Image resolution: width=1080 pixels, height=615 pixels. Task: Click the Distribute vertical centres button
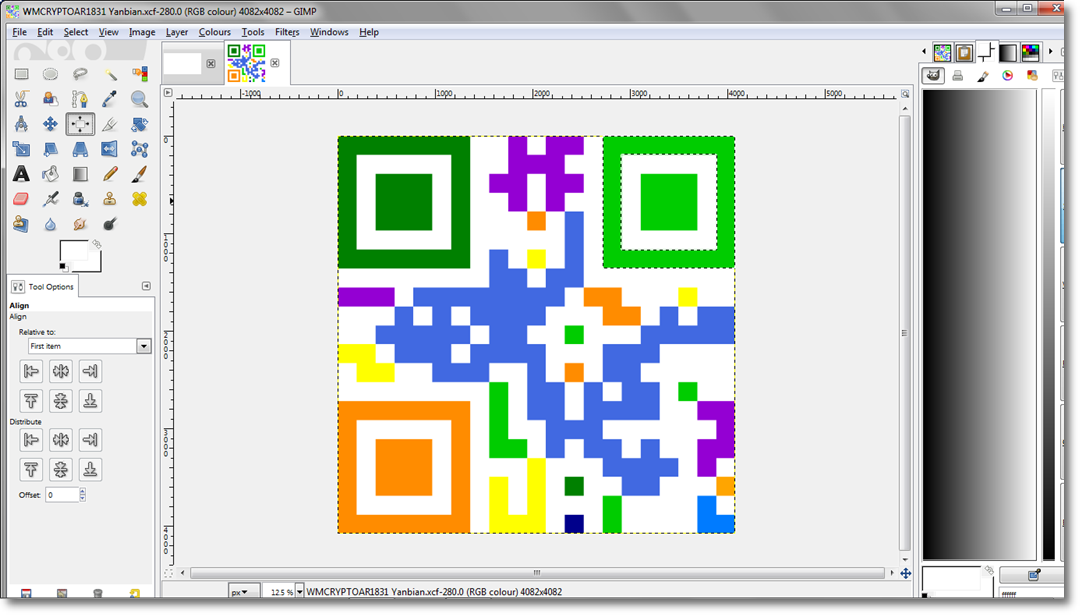(x=61, y=470)
